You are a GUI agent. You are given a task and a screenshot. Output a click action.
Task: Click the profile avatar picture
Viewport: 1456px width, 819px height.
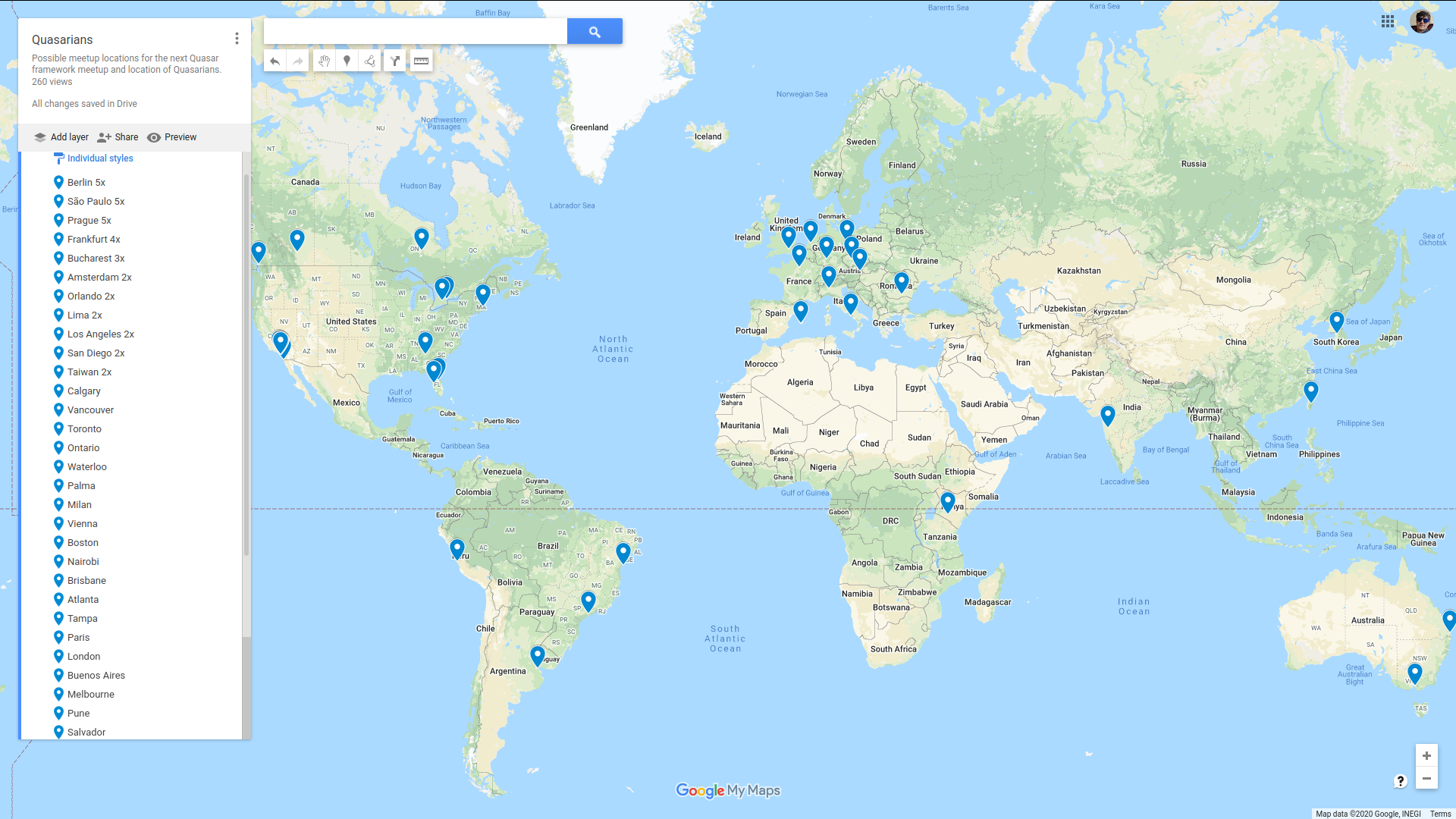1422,21
